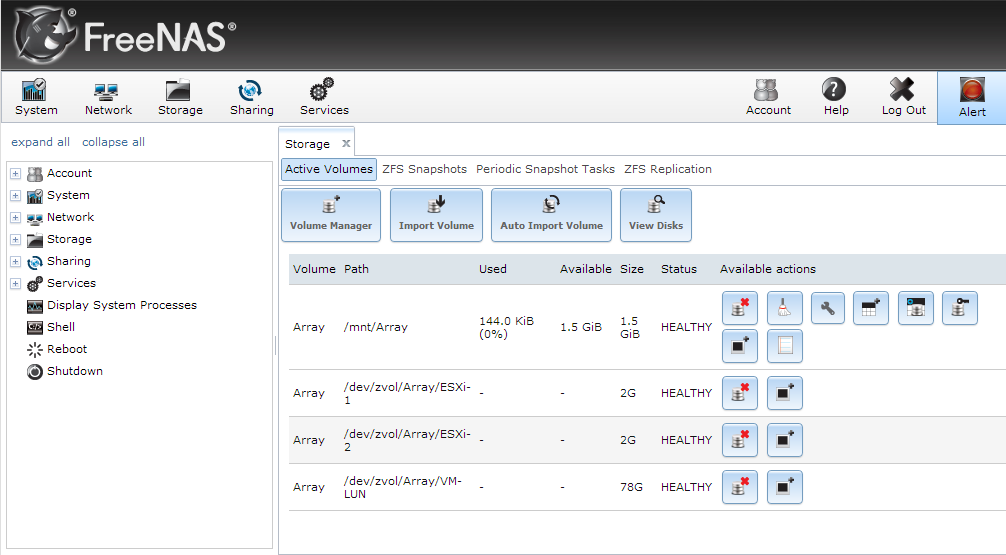The image size is (1006, 555).
Task: Open the Services toolbar icon
Action: pyautogui.click(x=324, y=97)
